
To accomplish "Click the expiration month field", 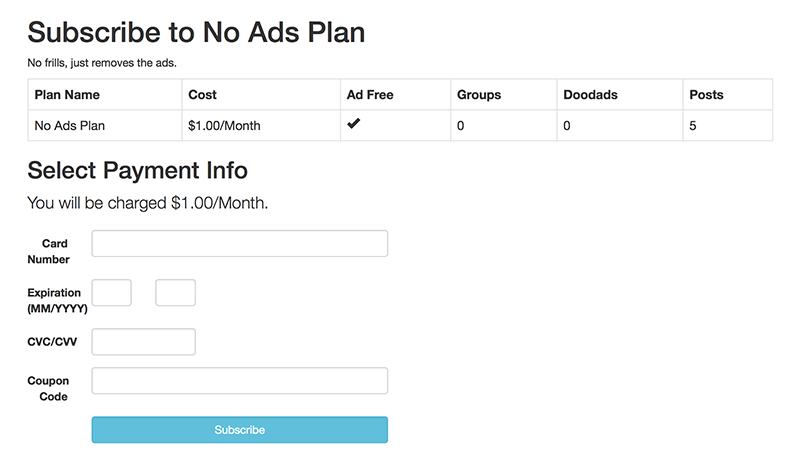I will (112, 293).
